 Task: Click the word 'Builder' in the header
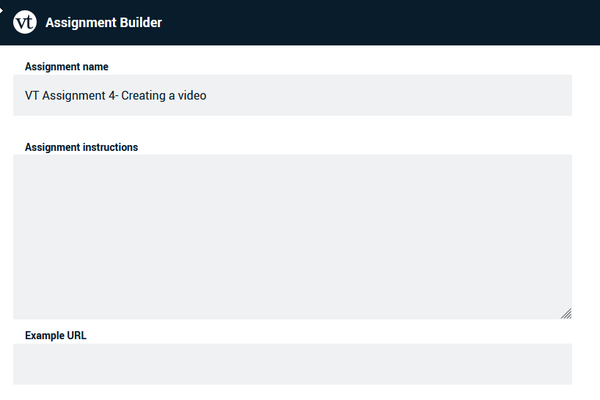click(x=141, y=22)
